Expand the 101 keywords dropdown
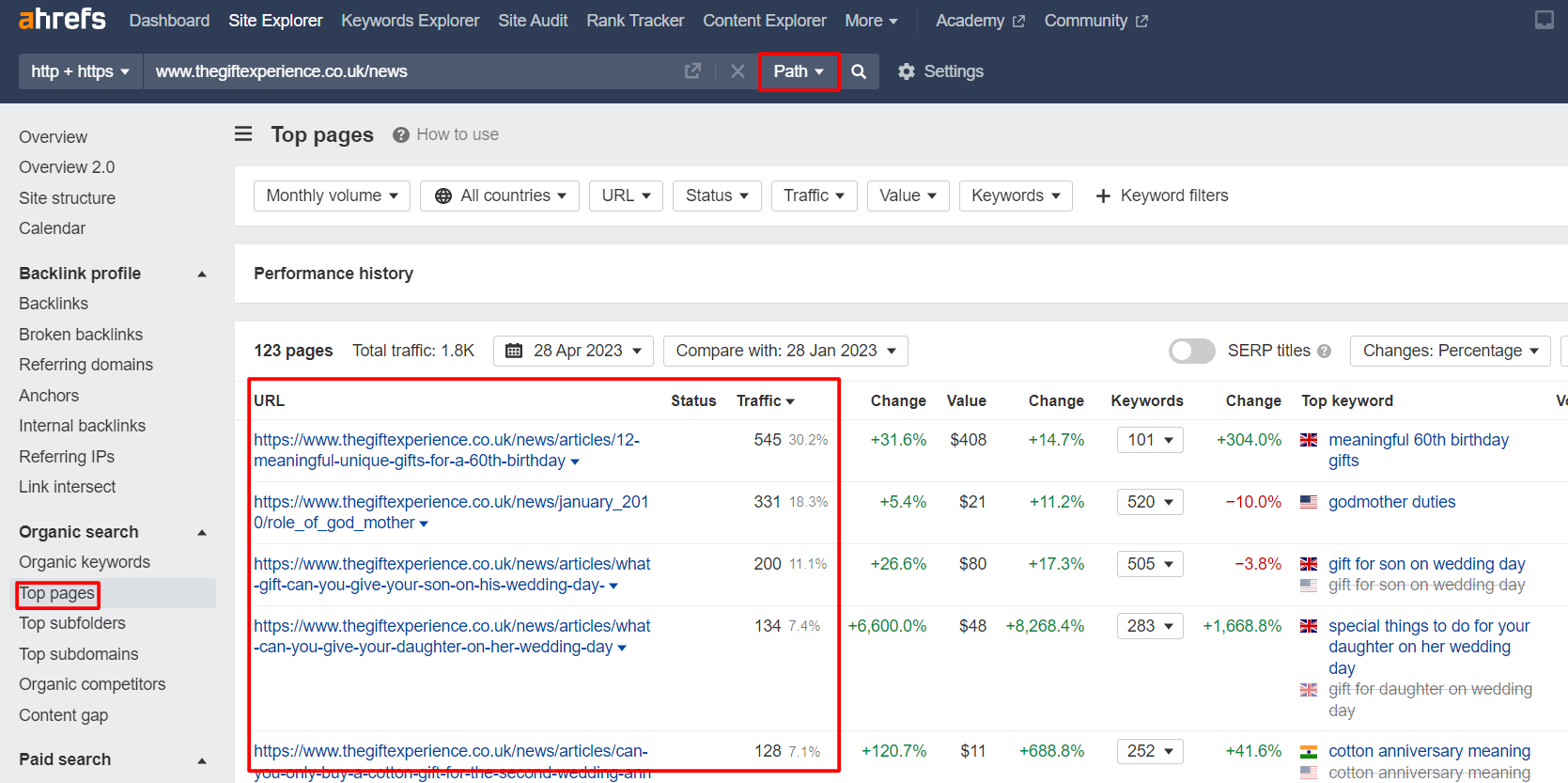 (x=1150, y=440)
